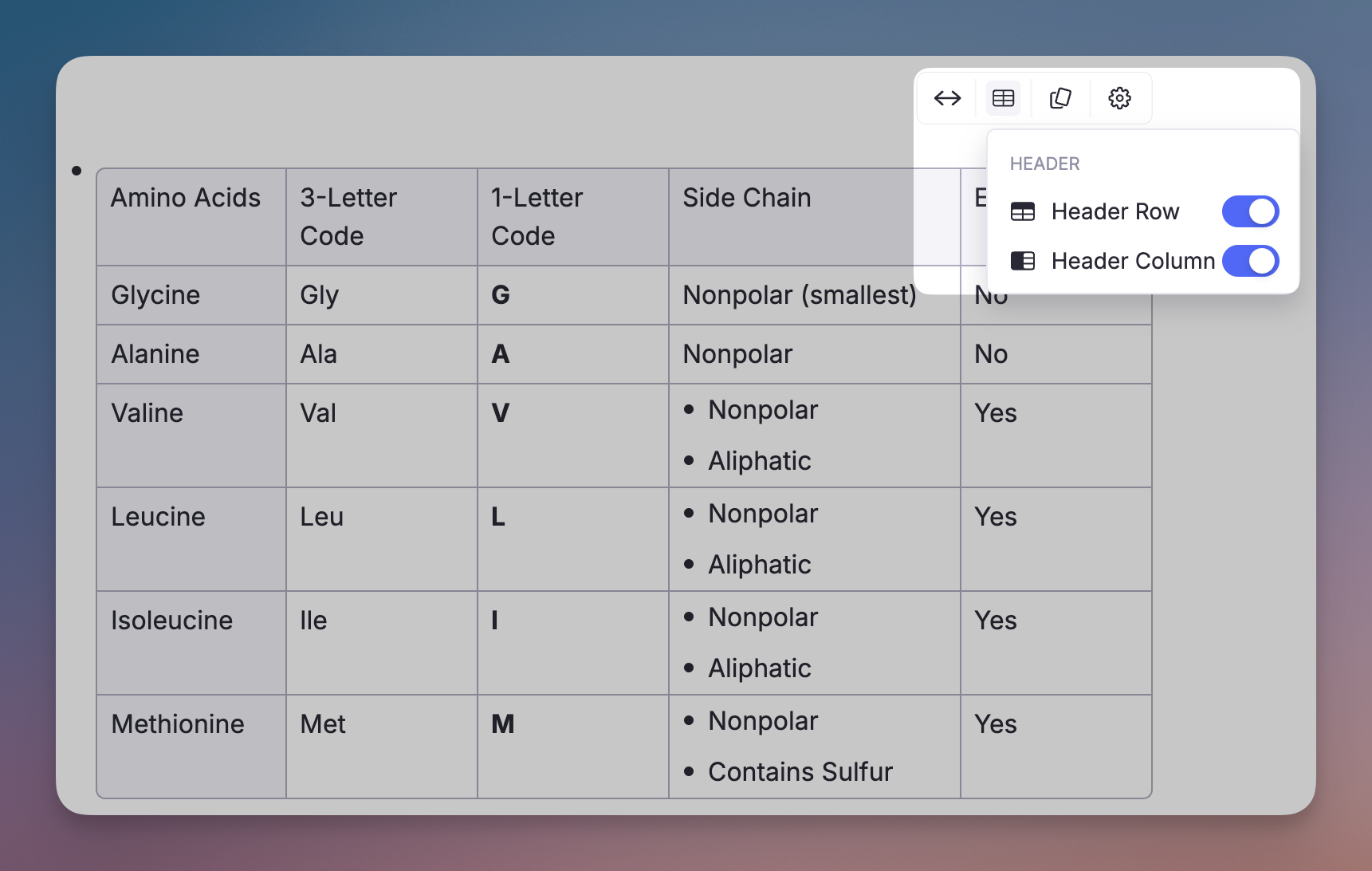Screen dimensions: 1372x871
Task: Place cursor in the Methionine cell
Action: 178,724
